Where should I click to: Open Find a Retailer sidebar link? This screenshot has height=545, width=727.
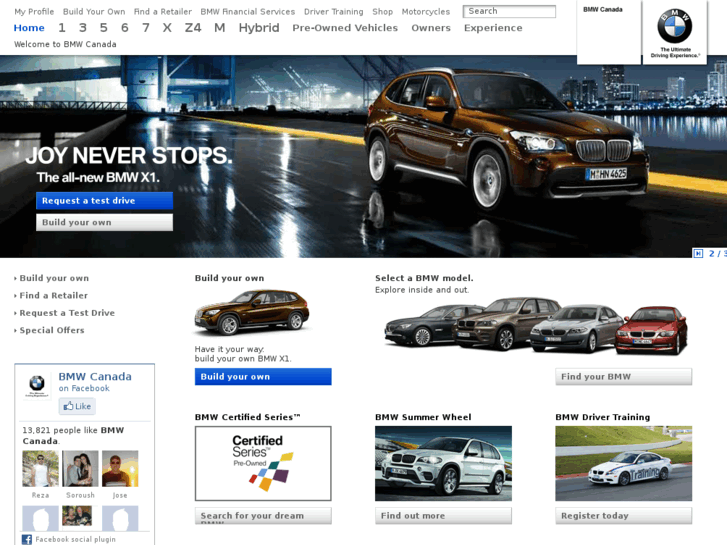coord(53,295)
